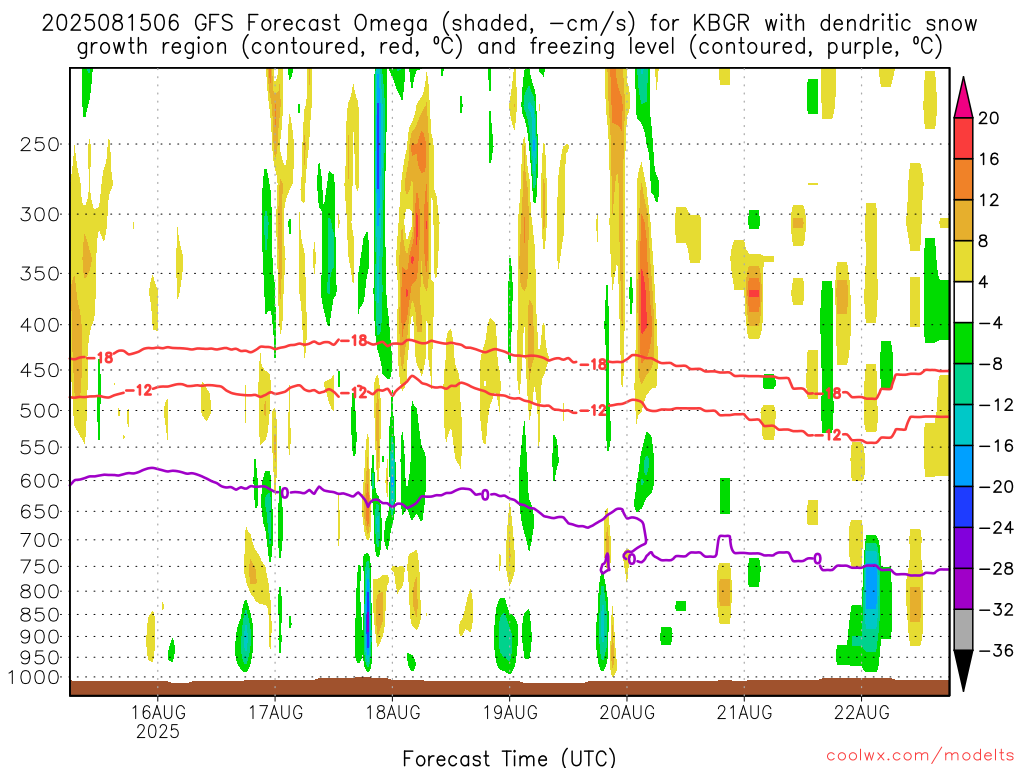Click the 20AUG date label
Screen dimensions: 1024x768
627,712
